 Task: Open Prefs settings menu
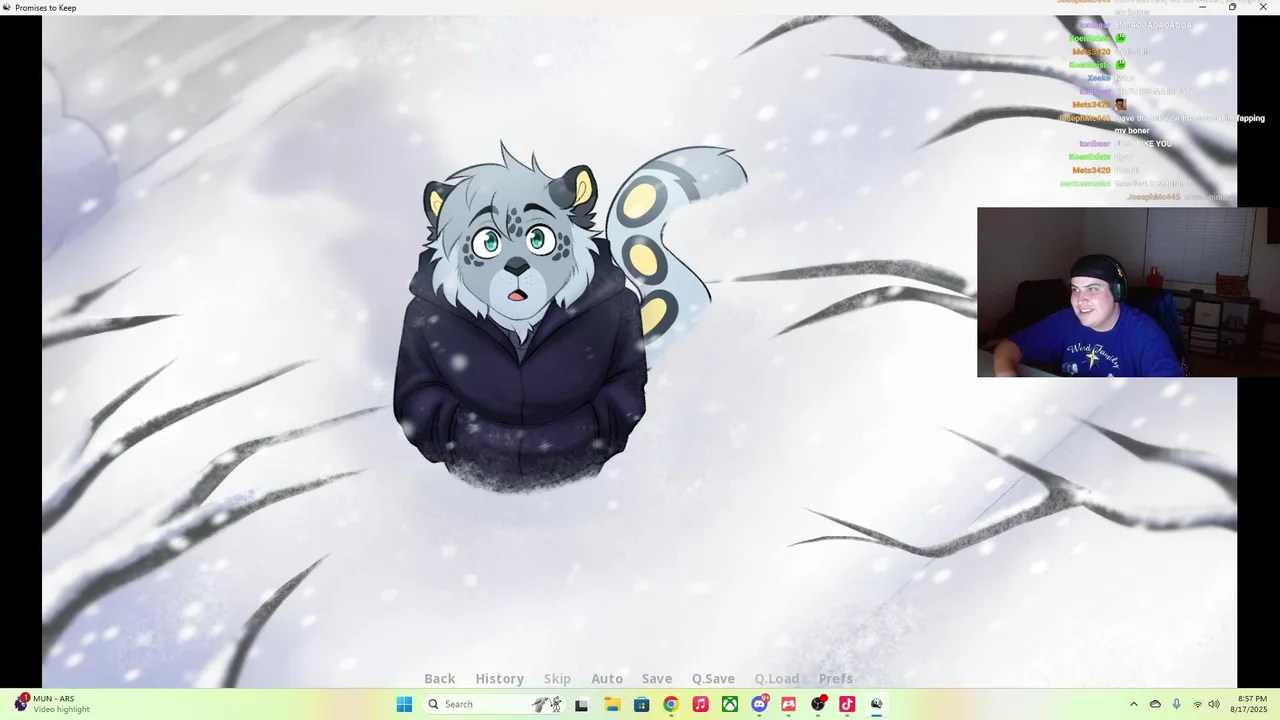pos(836,679)
